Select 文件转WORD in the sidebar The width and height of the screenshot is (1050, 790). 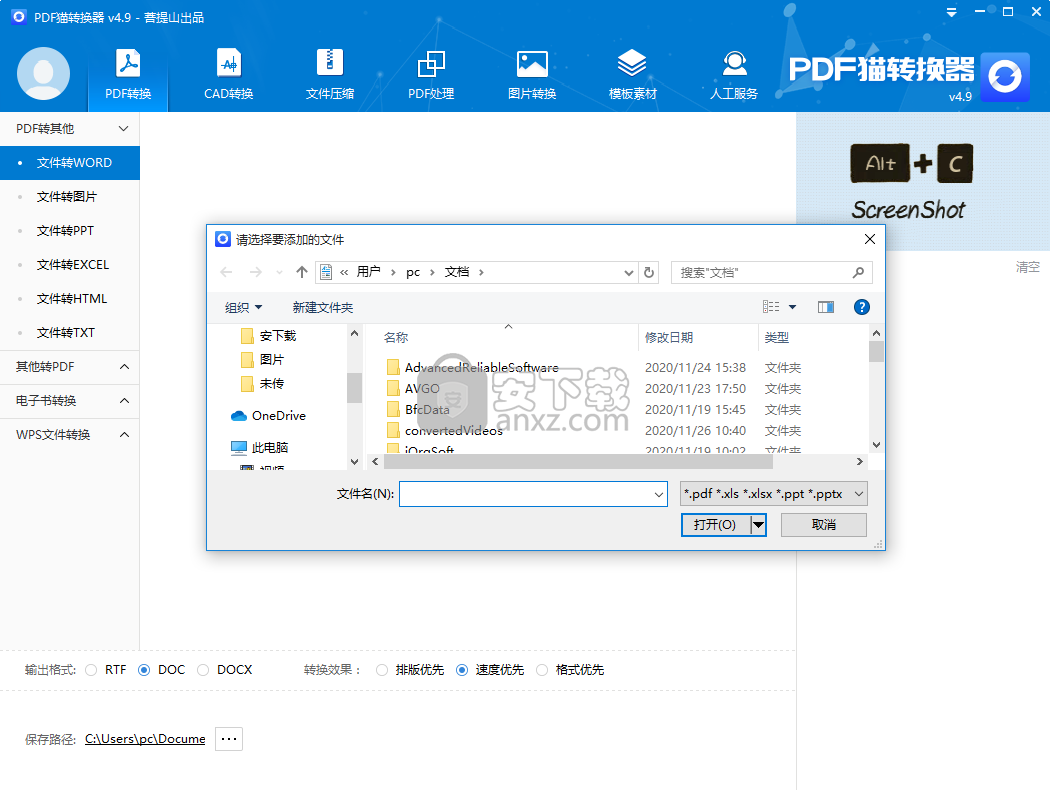tap(70, 163)
